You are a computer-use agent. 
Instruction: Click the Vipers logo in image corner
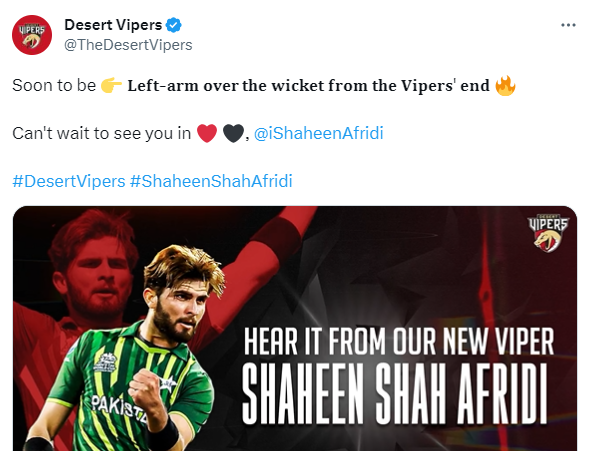548,233
